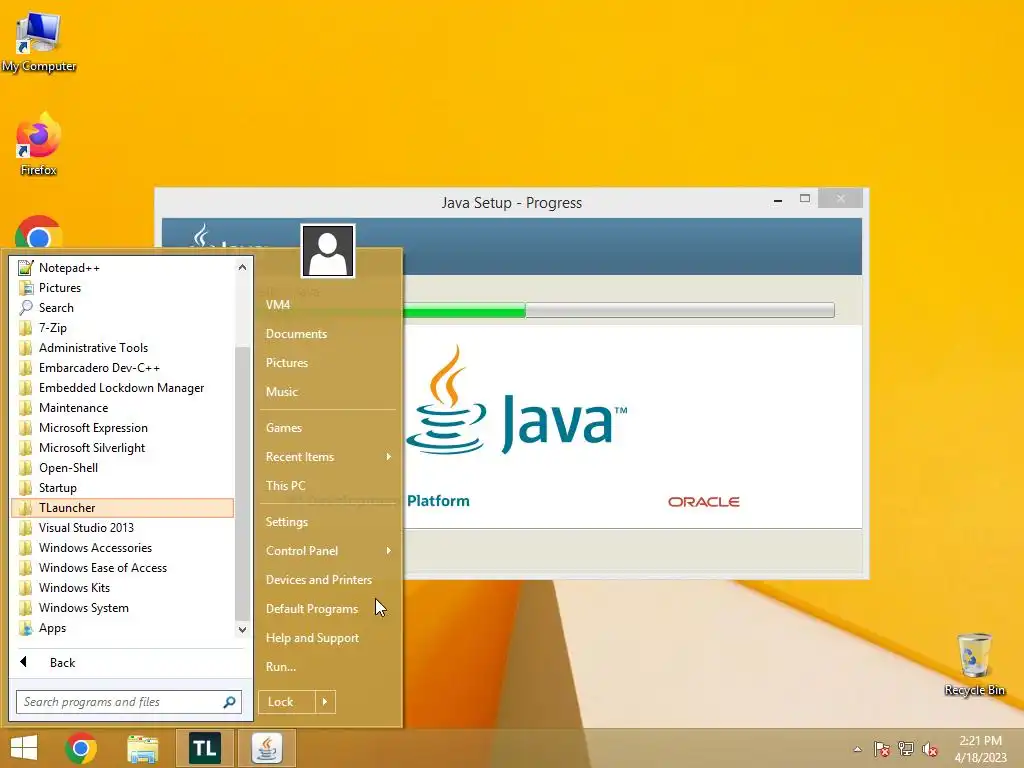
Task: Click the programs list scroll-down arrow
Action: click(x=242, y=630)
